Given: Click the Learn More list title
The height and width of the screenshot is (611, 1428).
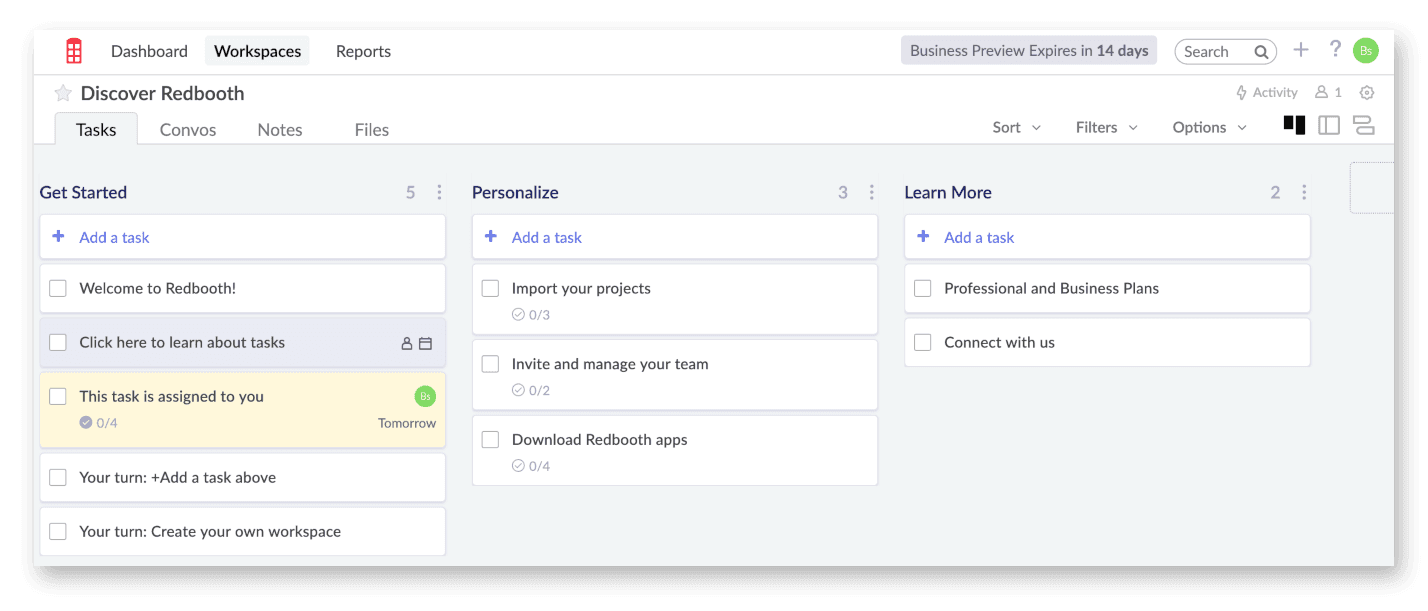Looking at the screenshot, I should [948, 192].
